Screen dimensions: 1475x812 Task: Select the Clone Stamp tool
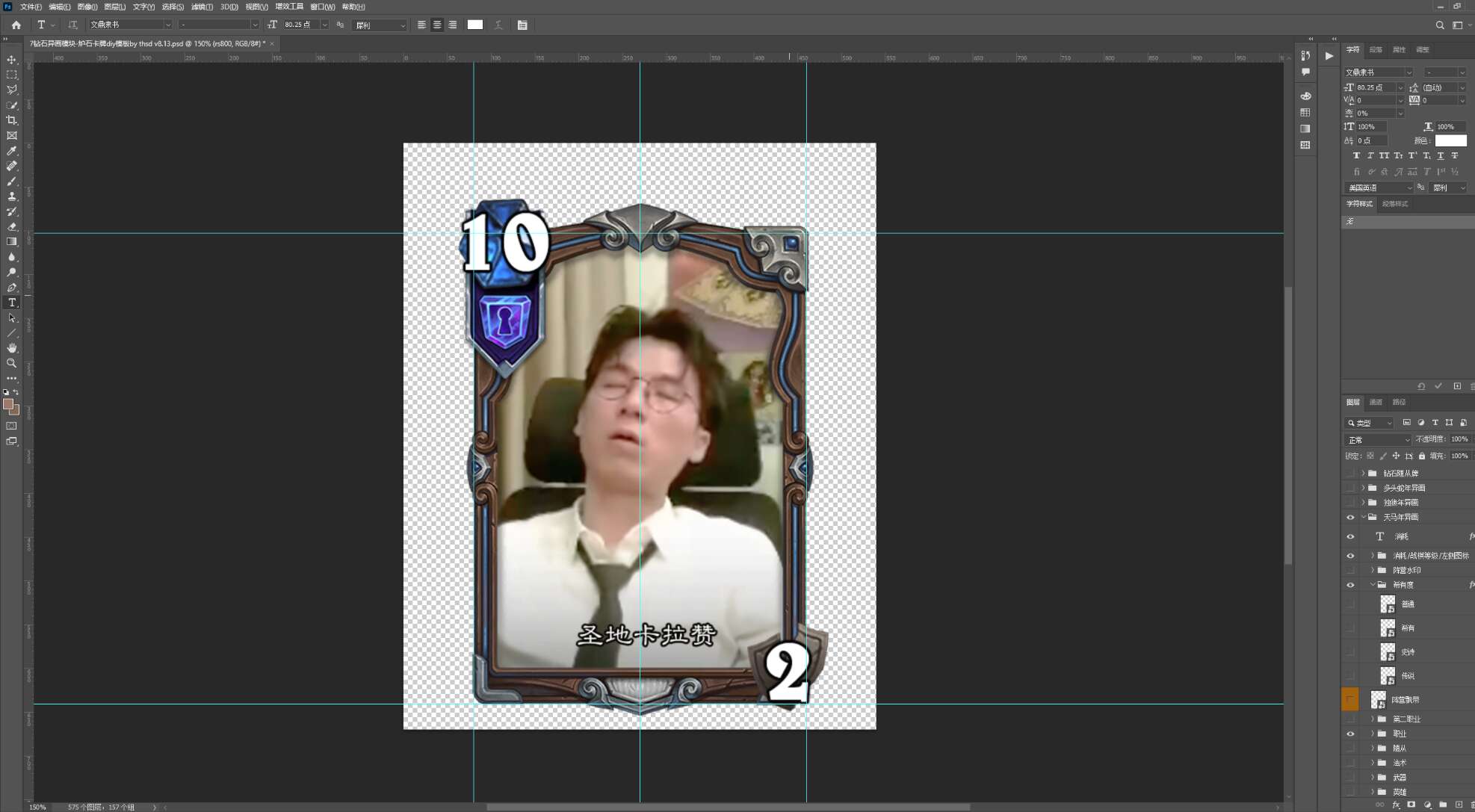pos(11,196)
